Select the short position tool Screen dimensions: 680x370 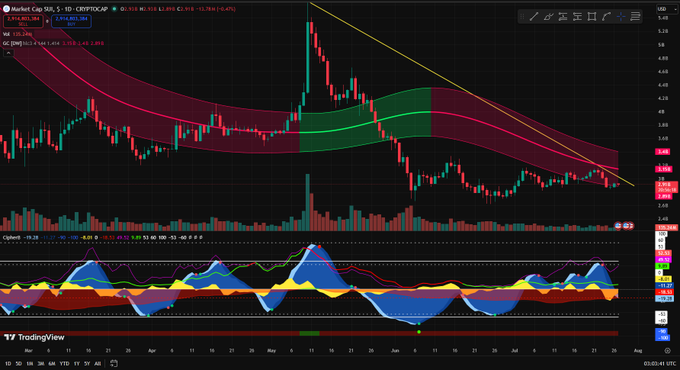click(577, 16)
